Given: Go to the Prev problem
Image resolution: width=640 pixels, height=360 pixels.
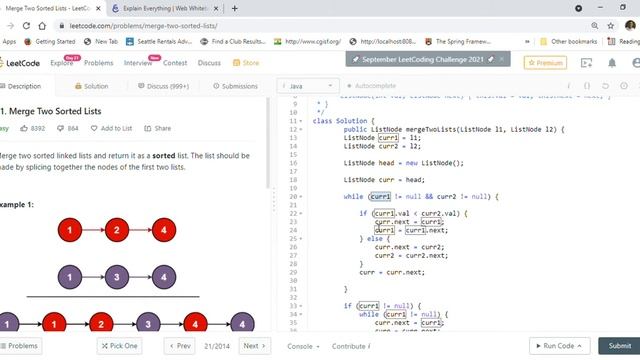Looking at the screenshot, I should point(180,346).
